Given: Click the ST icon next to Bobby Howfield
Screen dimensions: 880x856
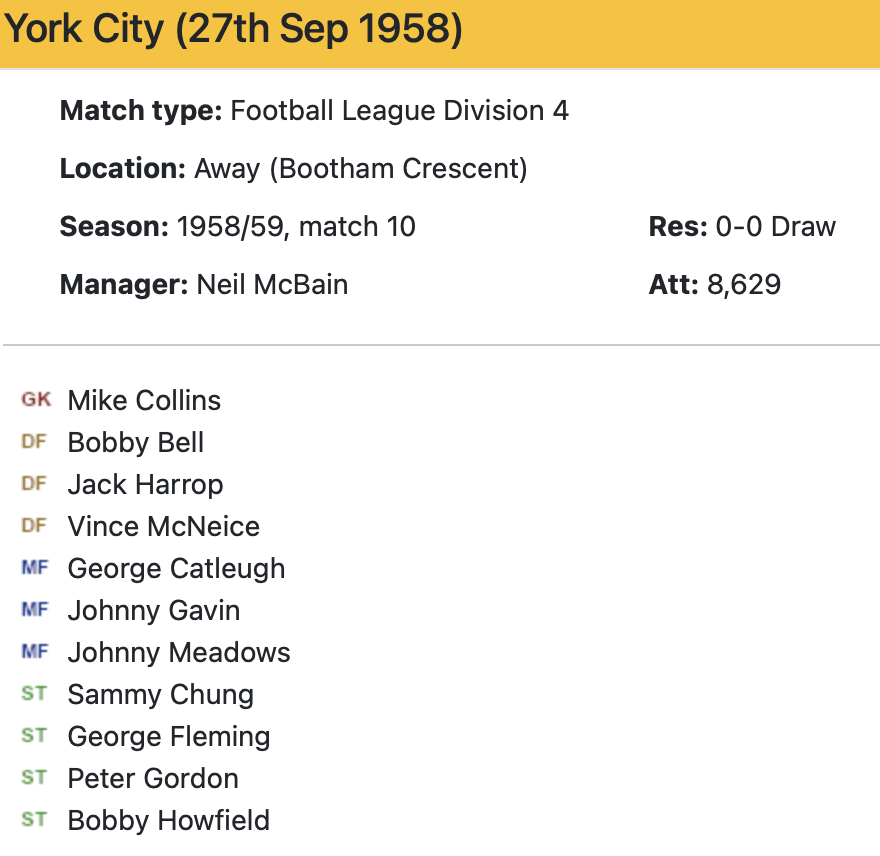Looking at the screenshot, I should pyautogui.click(x=34, y=820).
